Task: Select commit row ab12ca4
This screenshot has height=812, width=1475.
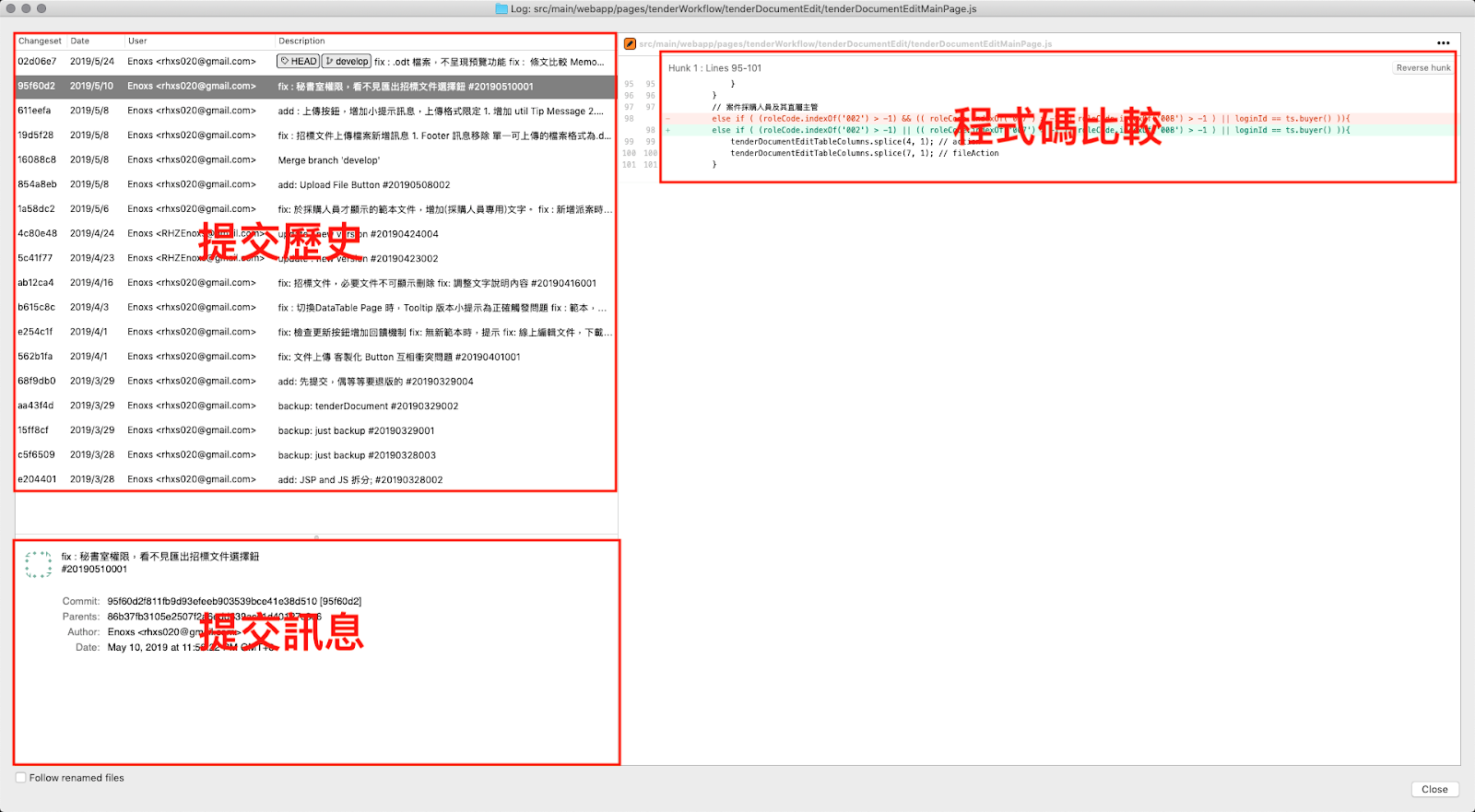Action: (x=315, y=283)
